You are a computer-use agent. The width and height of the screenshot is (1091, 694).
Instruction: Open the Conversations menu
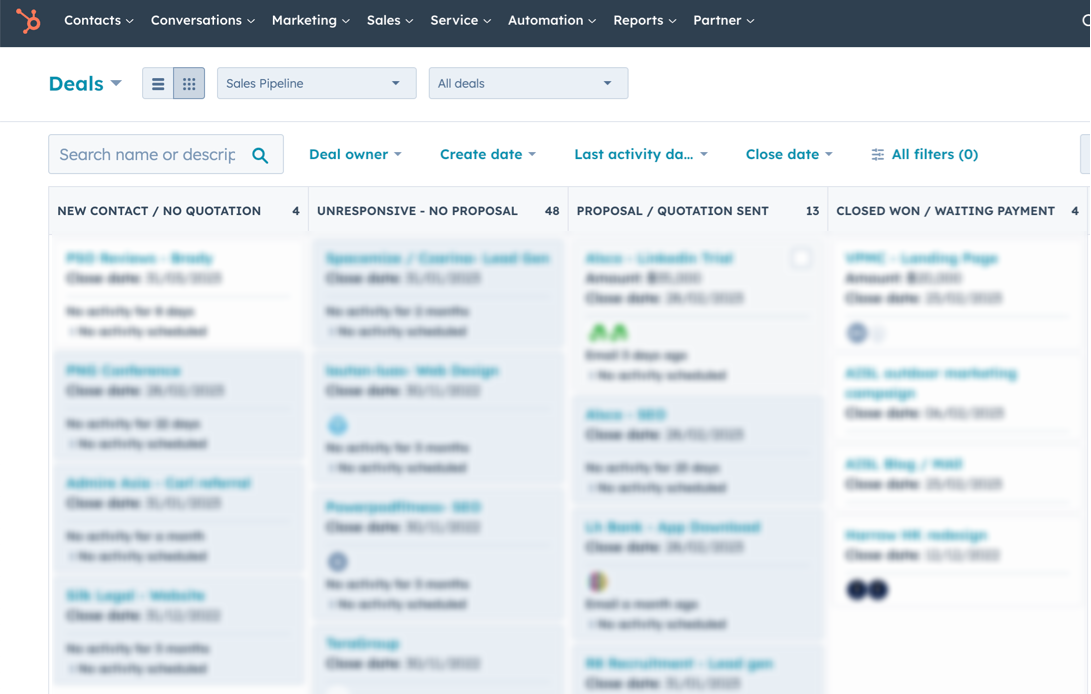(x=202, y=21)
